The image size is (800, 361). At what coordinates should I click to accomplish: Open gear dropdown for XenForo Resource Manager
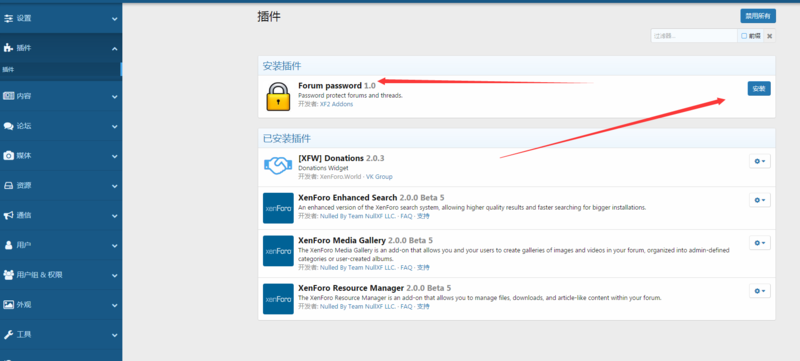coord(760,291)
